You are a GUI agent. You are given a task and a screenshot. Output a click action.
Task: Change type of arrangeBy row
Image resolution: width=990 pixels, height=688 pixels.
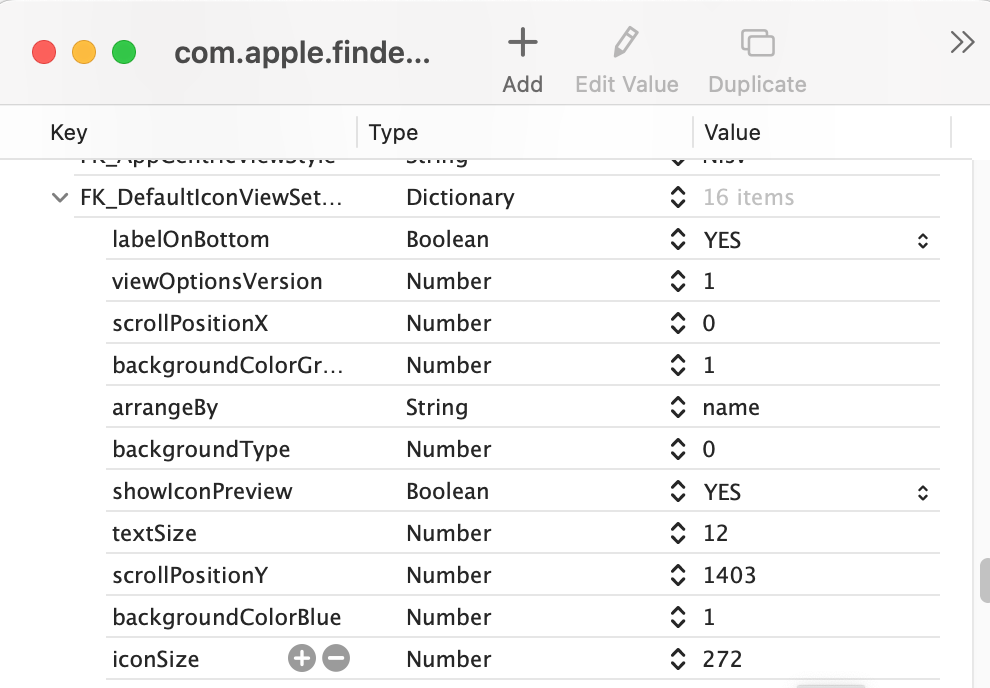click(x=678, y=408)
